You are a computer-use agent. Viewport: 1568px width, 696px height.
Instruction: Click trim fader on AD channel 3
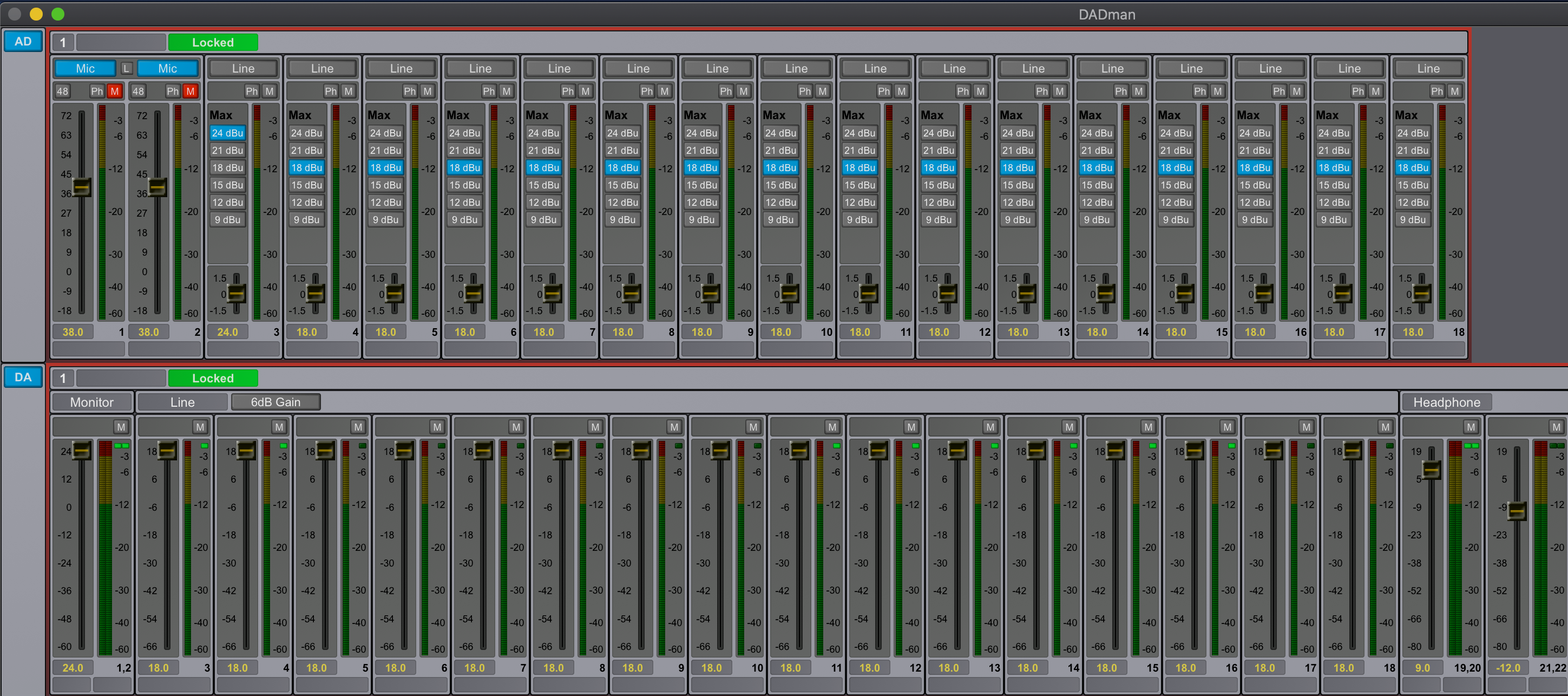237,294
